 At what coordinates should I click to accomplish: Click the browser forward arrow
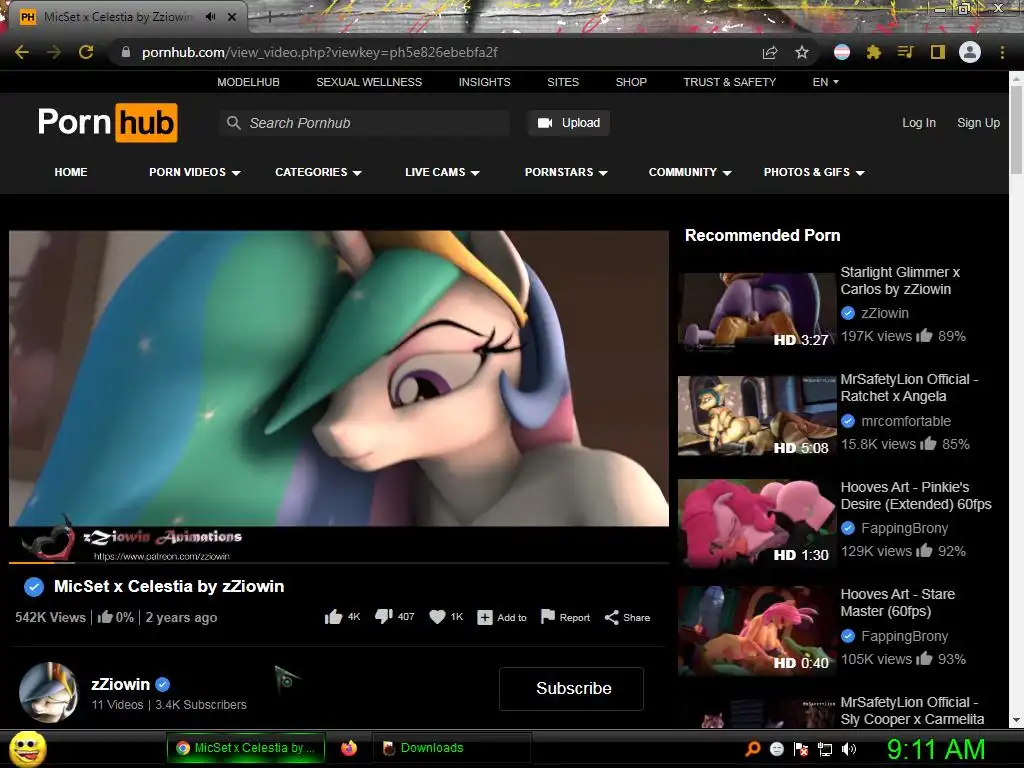[54, 52]
